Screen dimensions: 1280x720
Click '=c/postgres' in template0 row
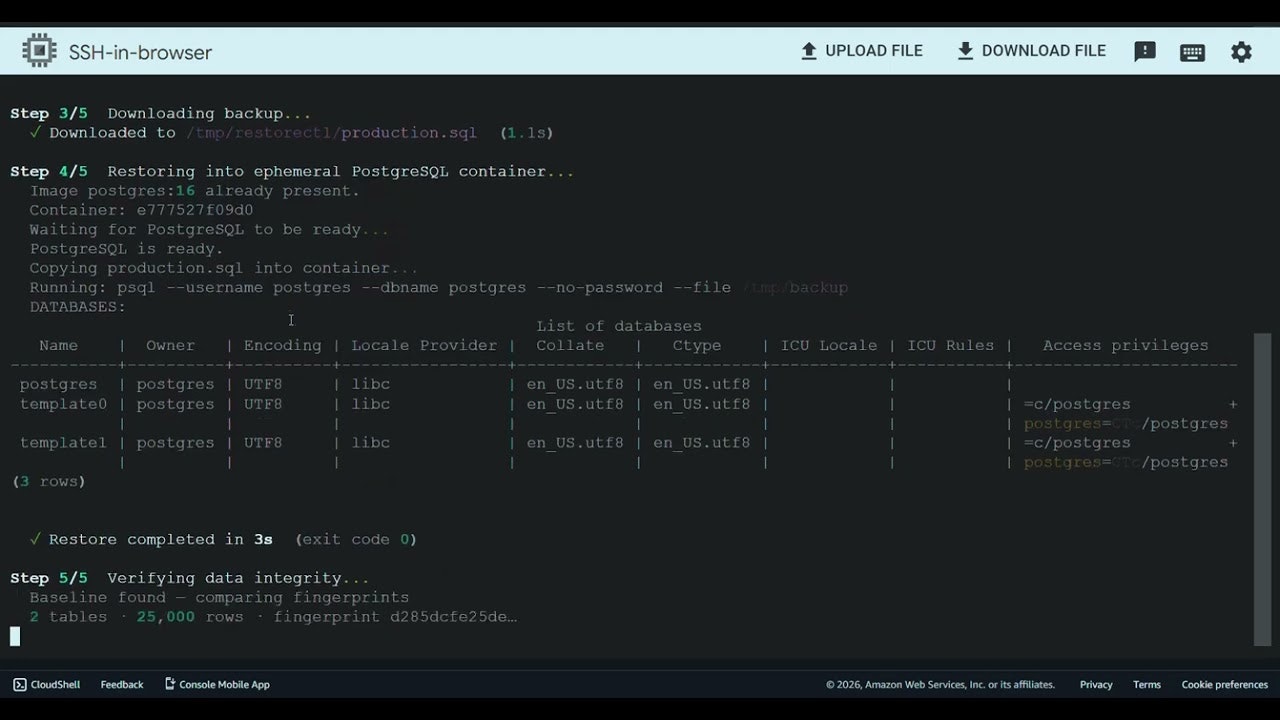[x=1077, y=404]
